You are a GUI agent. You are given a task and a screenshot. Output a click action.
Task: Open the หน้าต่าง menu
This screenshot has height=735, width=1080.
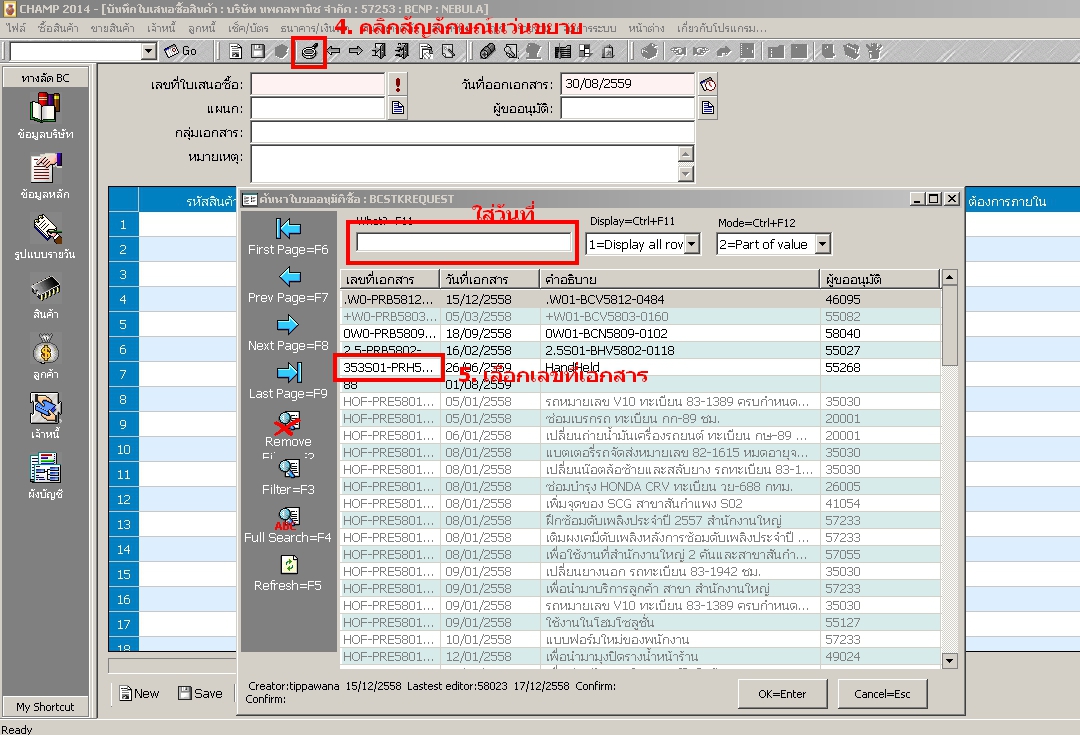(646, 28)
